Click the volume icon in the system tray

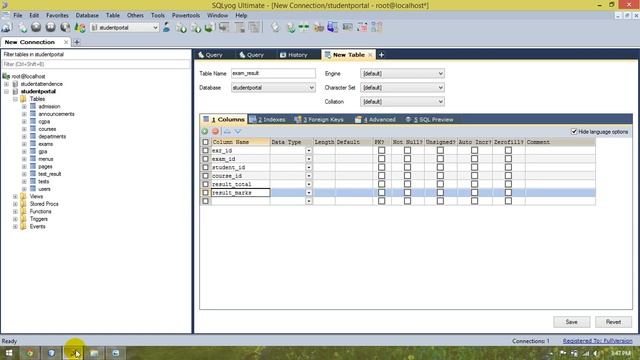pyautogui.click(x=596, y=353)
